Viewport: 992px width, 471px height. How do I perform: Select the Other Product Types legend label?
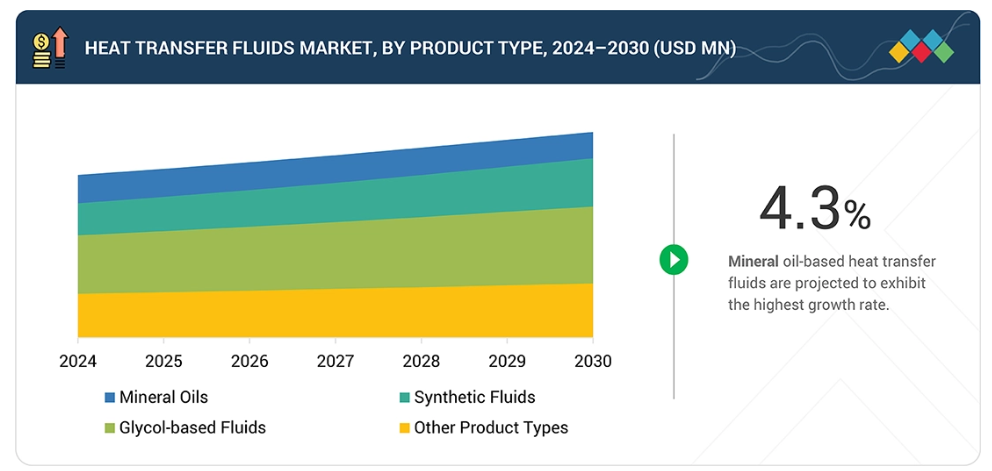click(490, 427)
